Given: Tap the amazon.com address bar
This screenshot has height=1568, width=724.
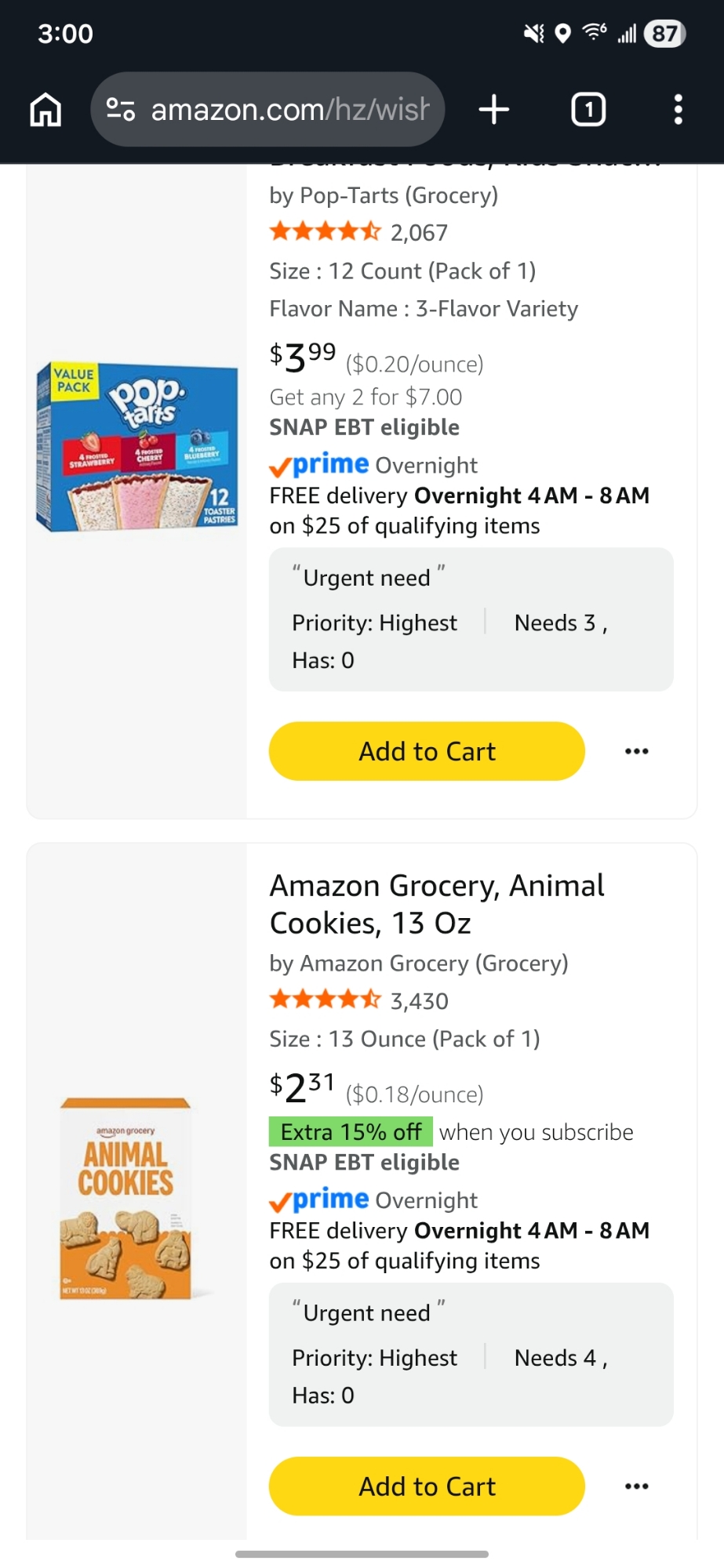Looking at the screenshot, I should 289,110.
